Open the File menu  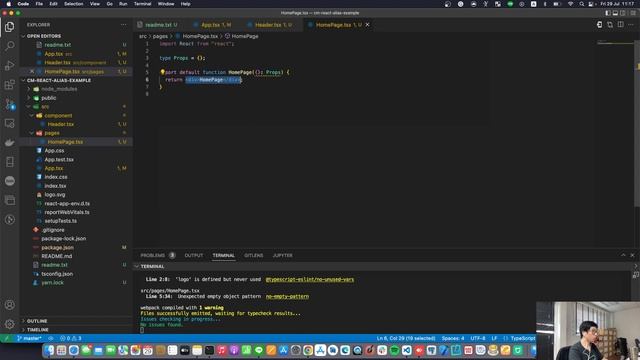39,4
